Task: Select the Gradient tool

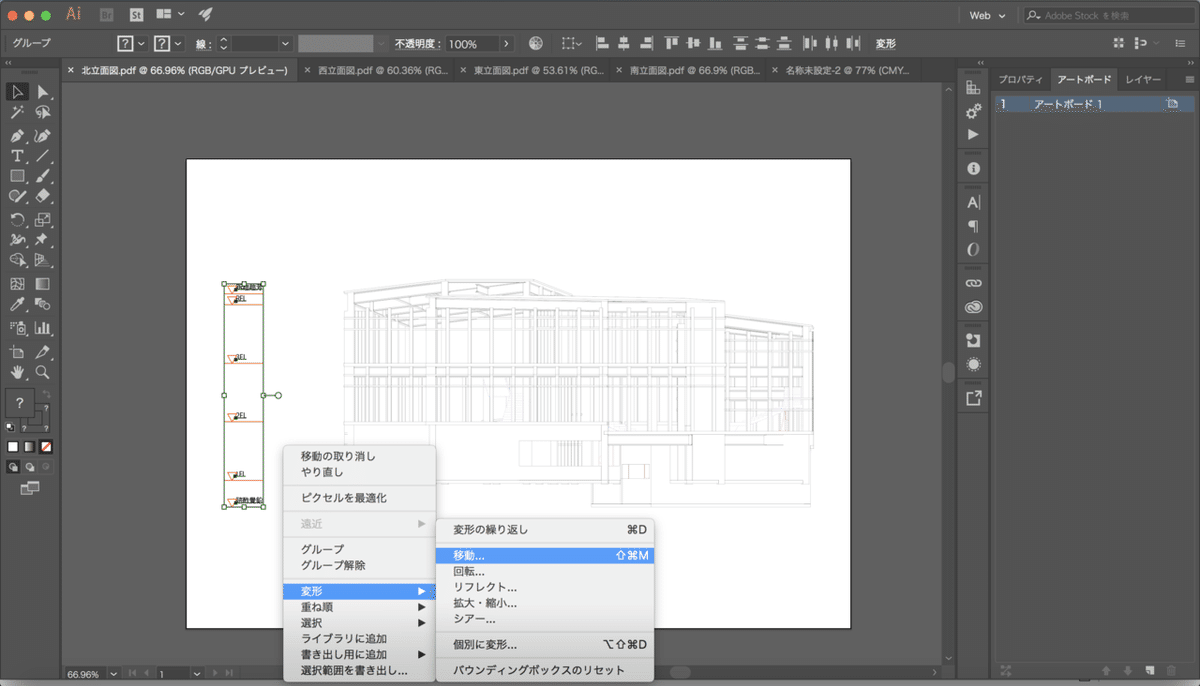Action: (x=43, y=284)
